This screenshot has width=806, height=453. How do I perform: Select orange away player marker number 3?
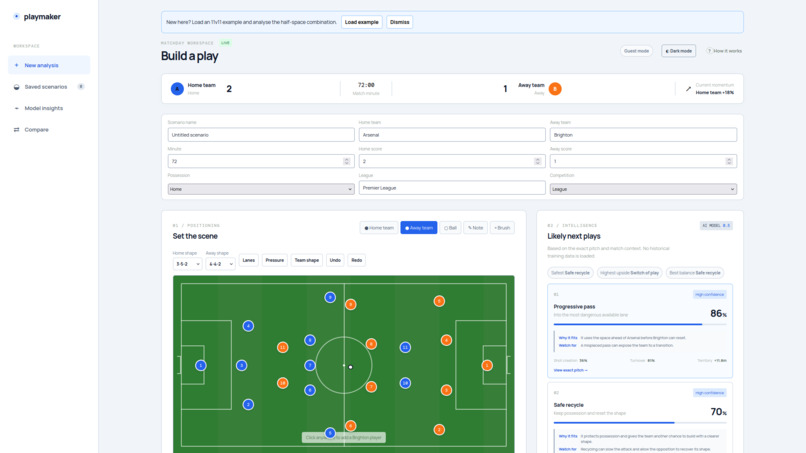coord(446,390)
